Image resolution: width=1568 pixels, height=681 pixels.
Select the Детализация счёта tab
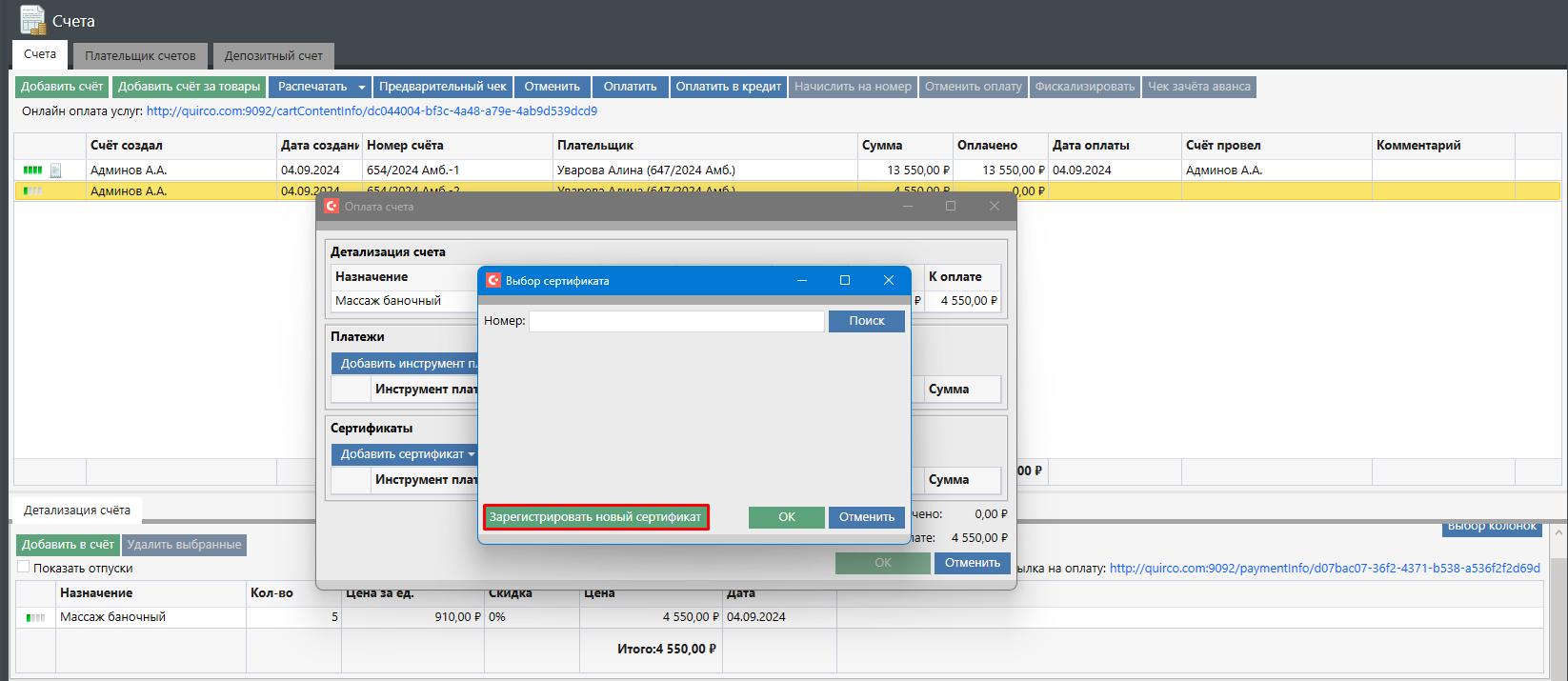(x=77, y=511)
